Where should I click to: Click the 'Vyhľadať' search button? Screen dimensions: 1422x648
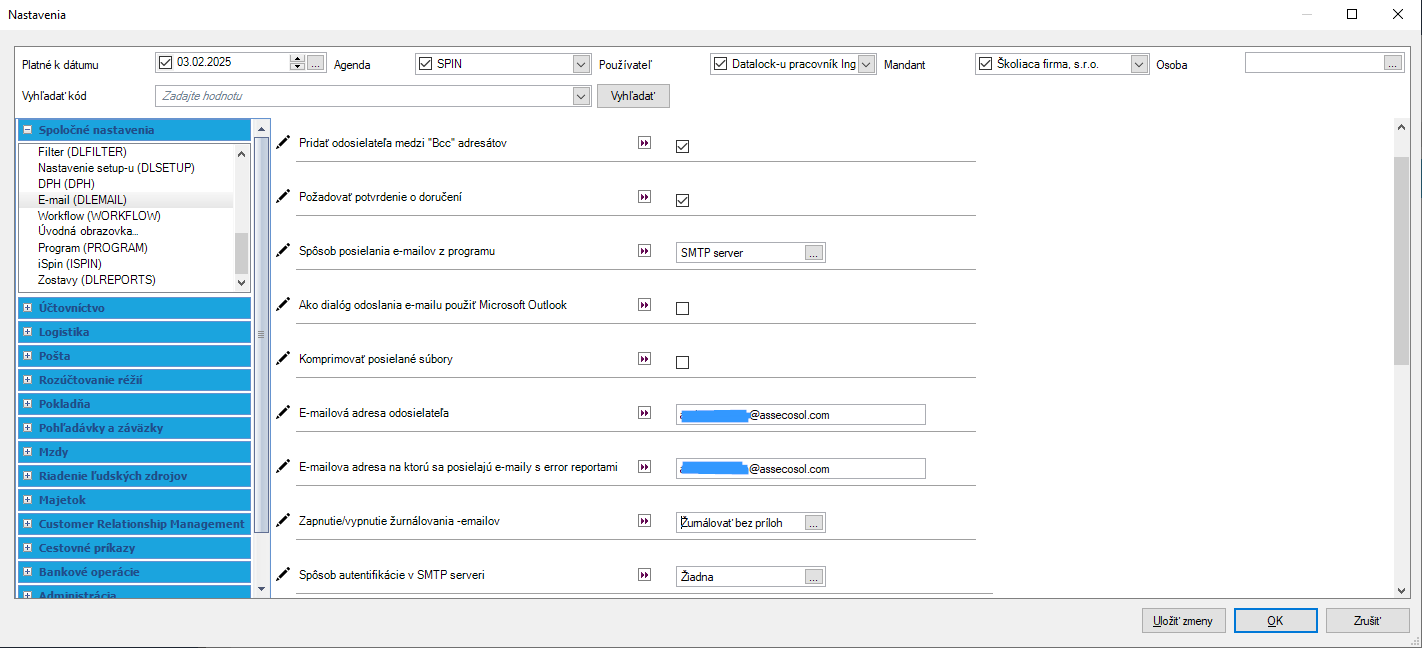[x=633, y=96]
